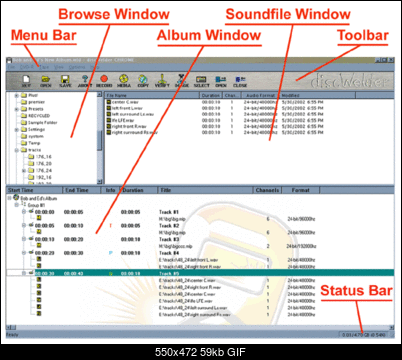Expand the Settings folder node
Screen dimensions: 402x360
(x=16, y=129)
